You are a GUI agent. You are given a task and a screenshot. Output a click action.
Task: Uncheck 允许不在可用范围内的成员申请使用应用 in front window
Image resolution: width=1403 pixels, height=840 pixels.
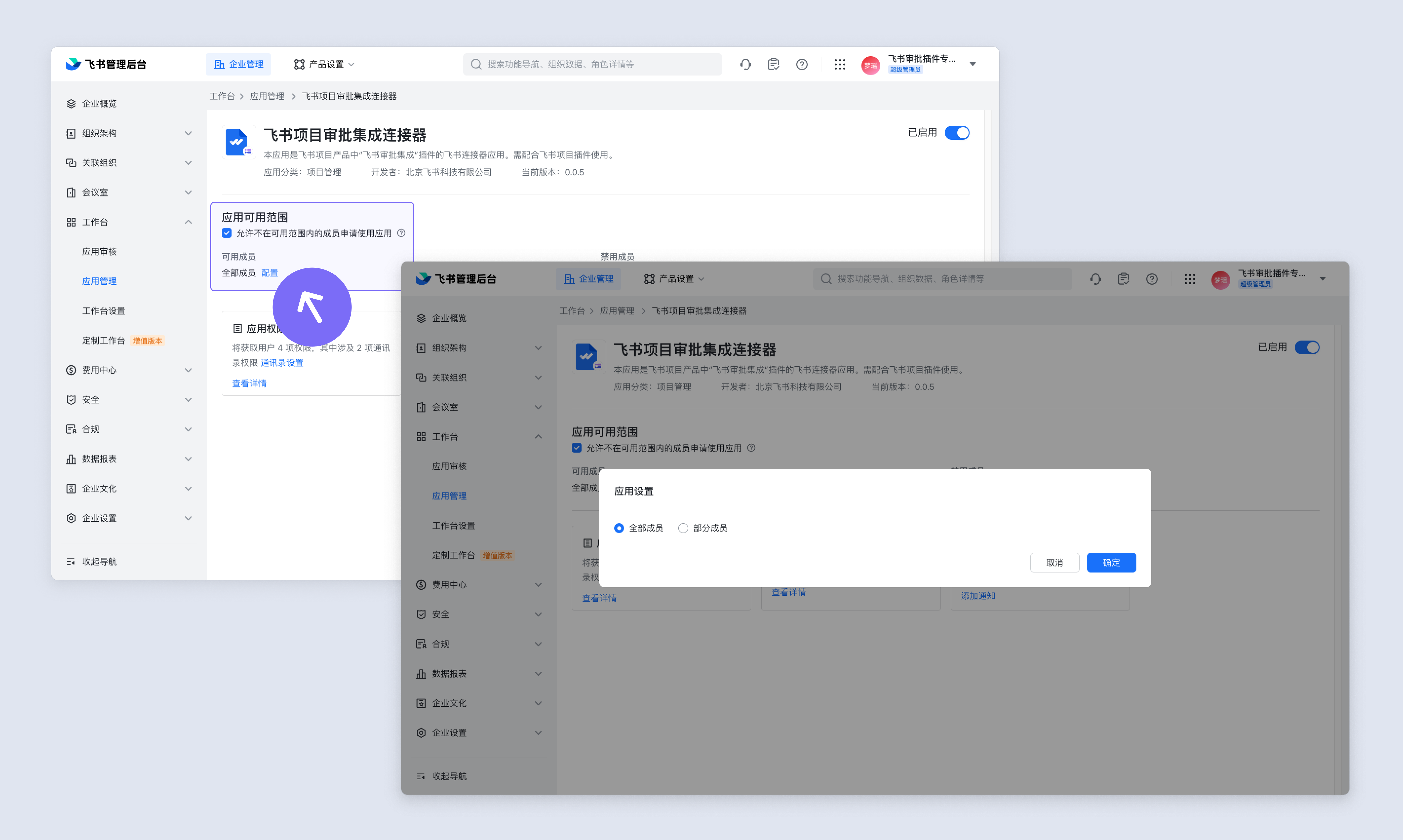click(576, 448)
